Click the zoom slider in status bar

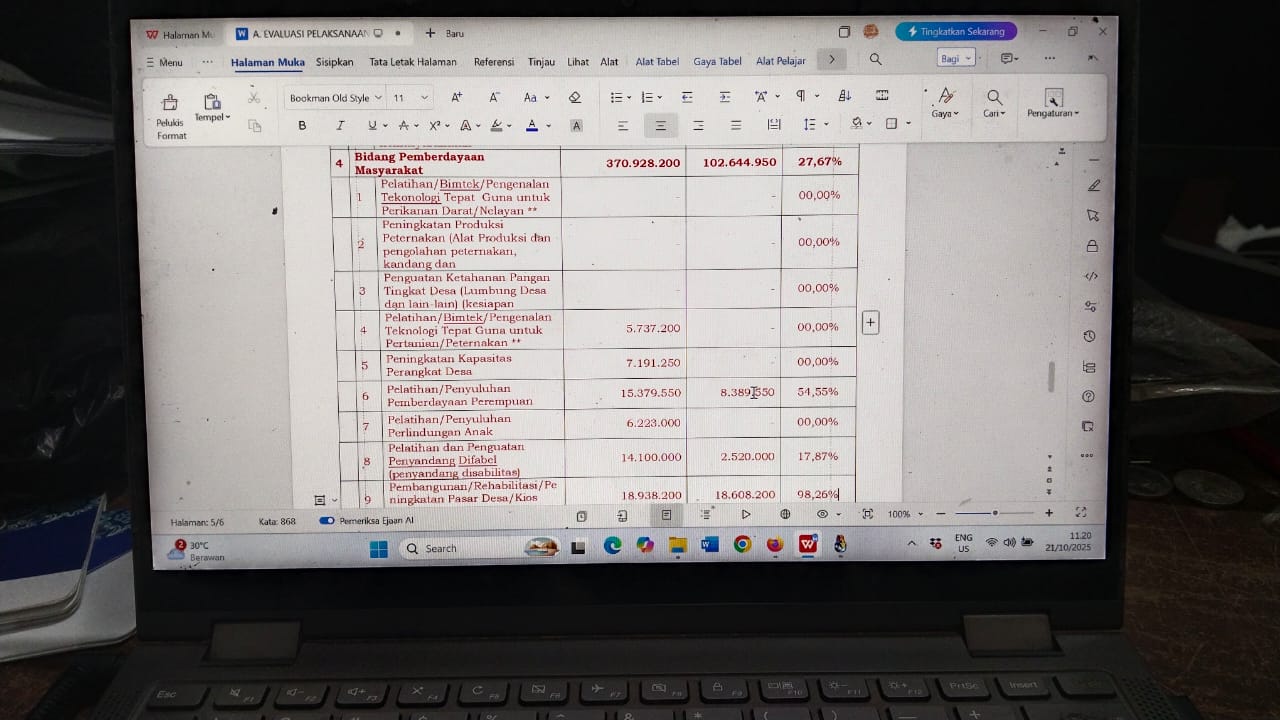(994, 513)
